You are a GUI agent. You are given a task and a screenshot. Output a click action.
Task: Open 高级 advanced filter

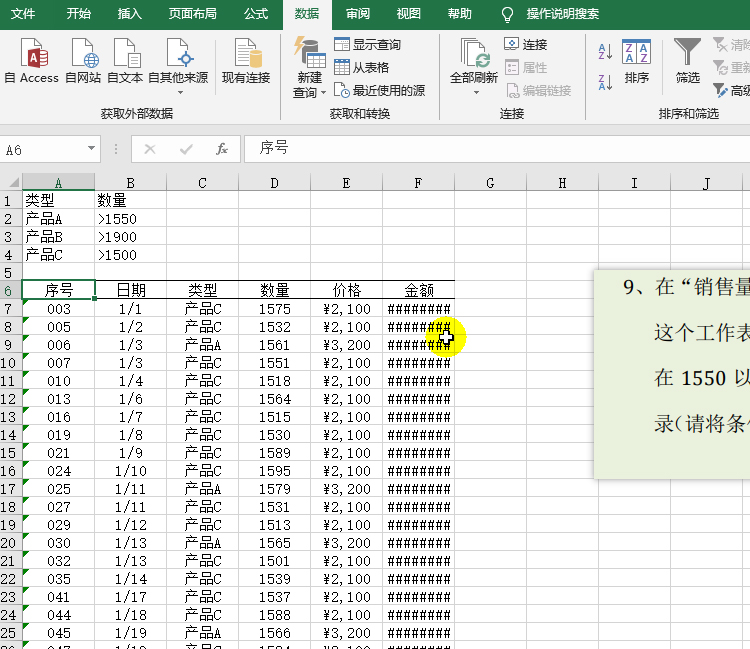(x=731, y=90)
